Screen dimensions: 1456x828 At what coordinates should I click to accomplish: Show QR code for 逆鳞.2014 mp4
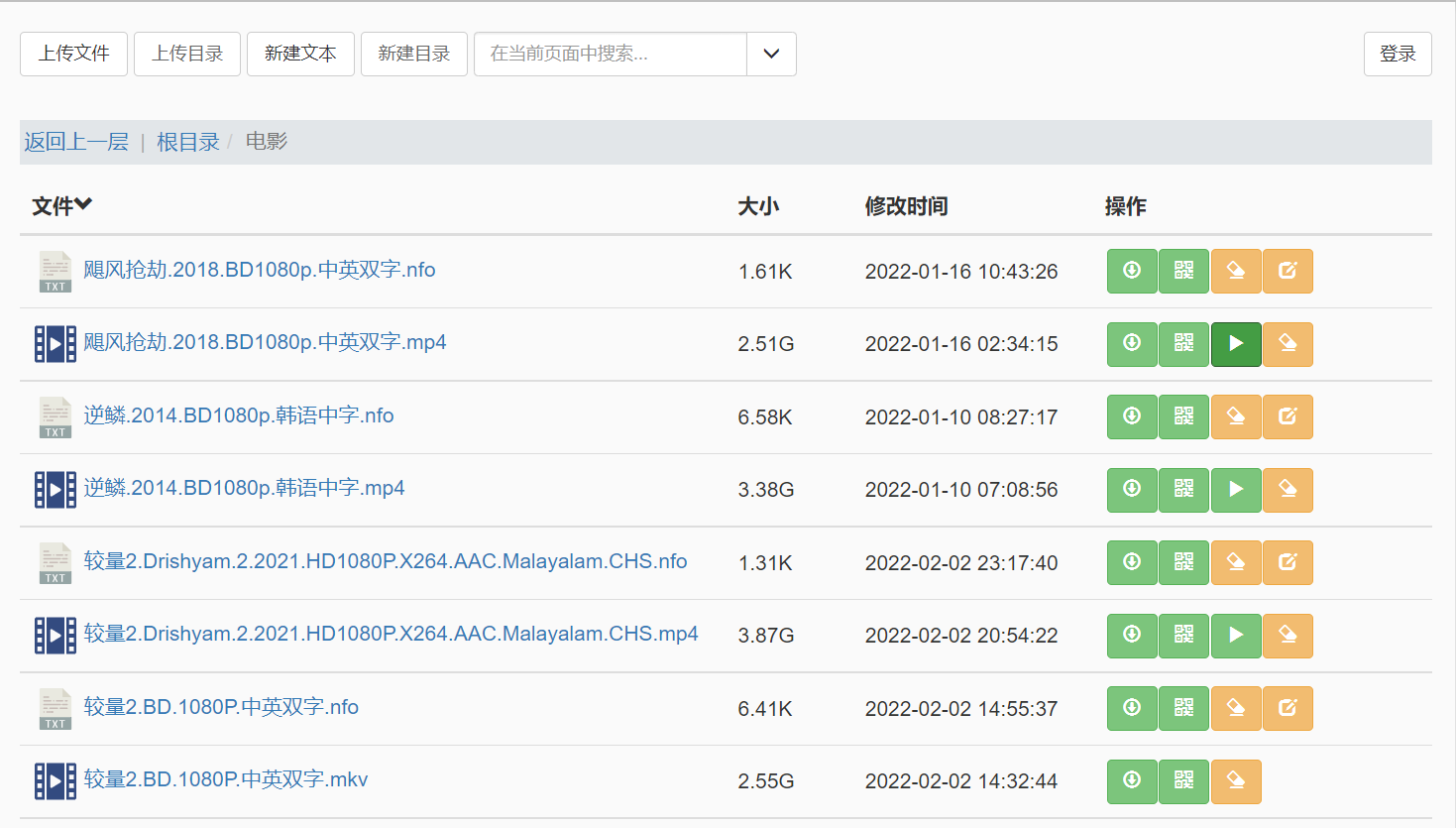[1184, 490]
